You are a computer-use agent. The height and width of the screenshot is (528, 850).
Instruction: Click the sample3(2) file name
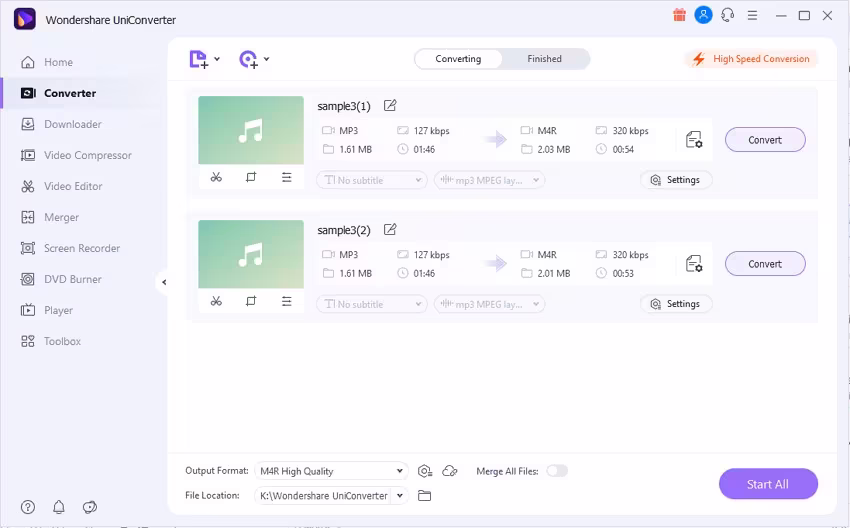(x=344, y=230)
